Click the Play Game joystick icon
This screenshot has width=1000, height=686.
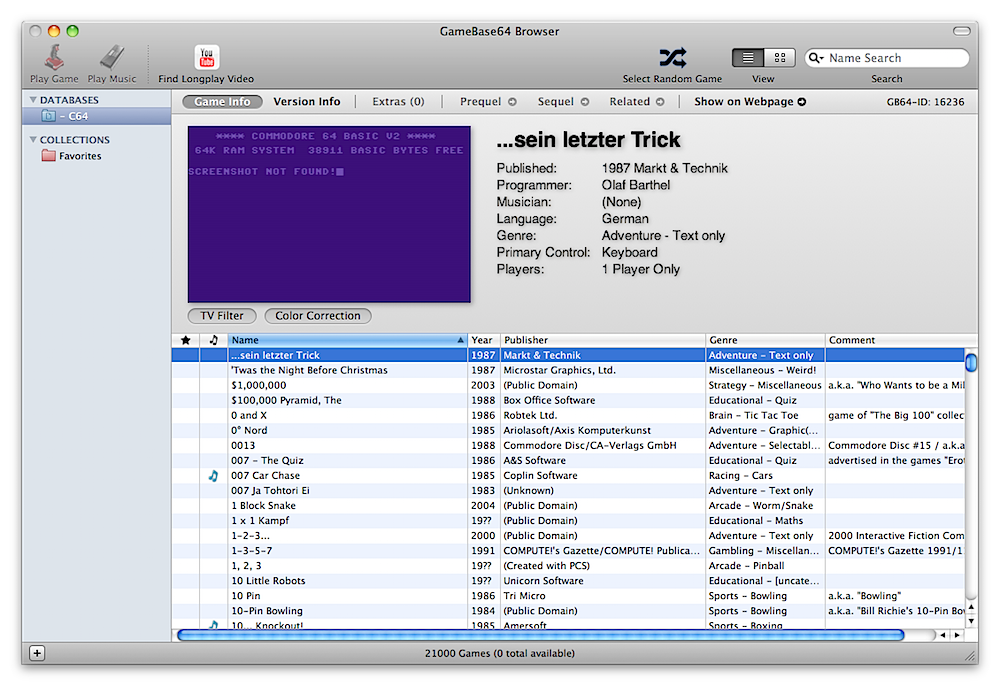point(54,57)
